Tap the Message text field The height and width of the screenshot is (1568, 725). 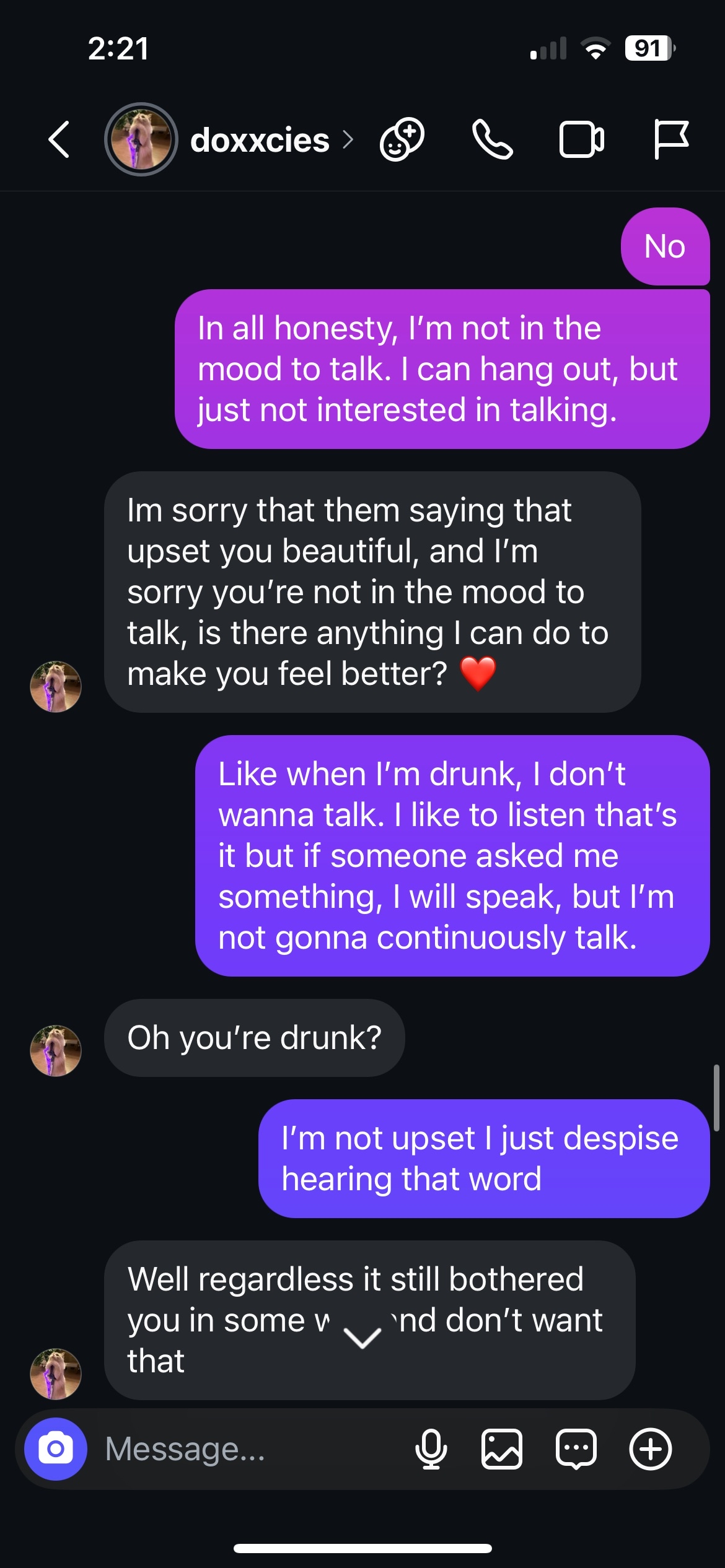click(248, 1449)
